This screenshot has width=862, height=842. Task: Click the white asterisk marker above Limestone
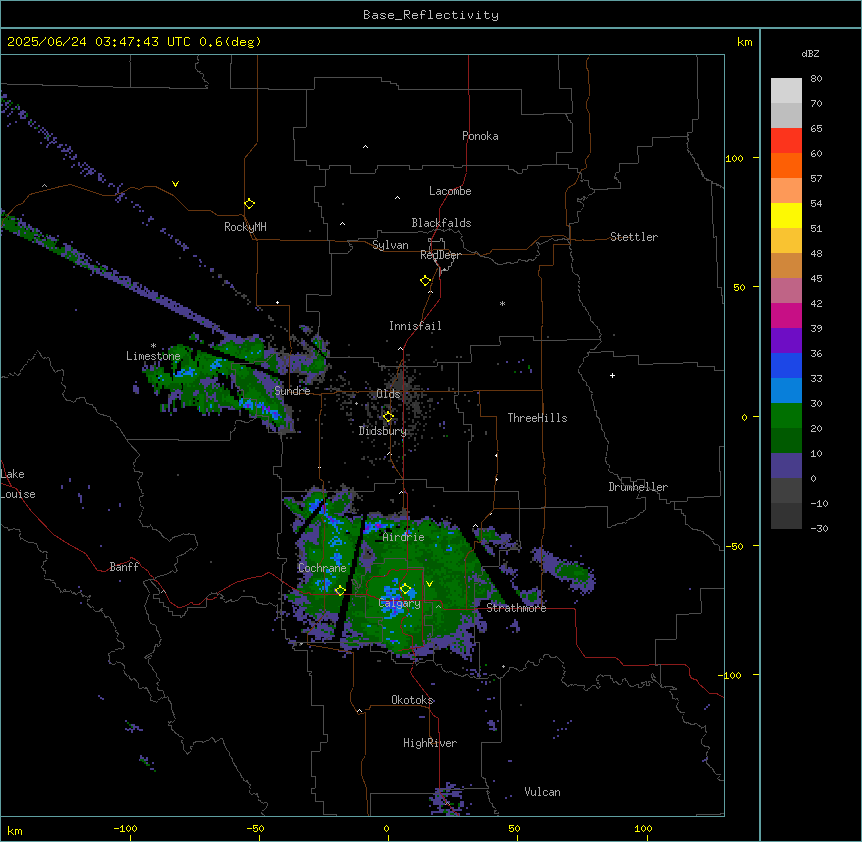click(153, 346)
